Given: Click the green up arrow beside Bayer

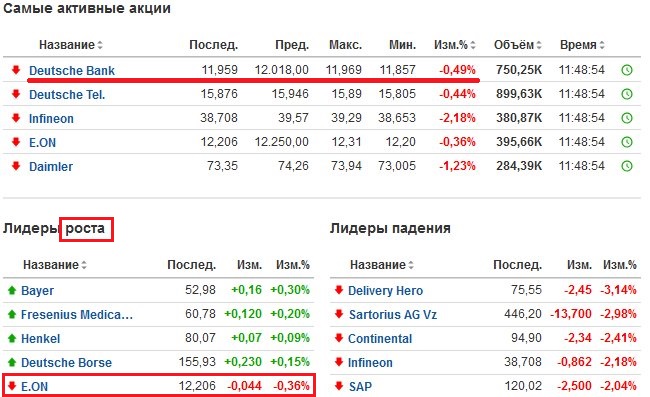Looking at the screenshot, I should pyautogui.click(x=12, y=290).
